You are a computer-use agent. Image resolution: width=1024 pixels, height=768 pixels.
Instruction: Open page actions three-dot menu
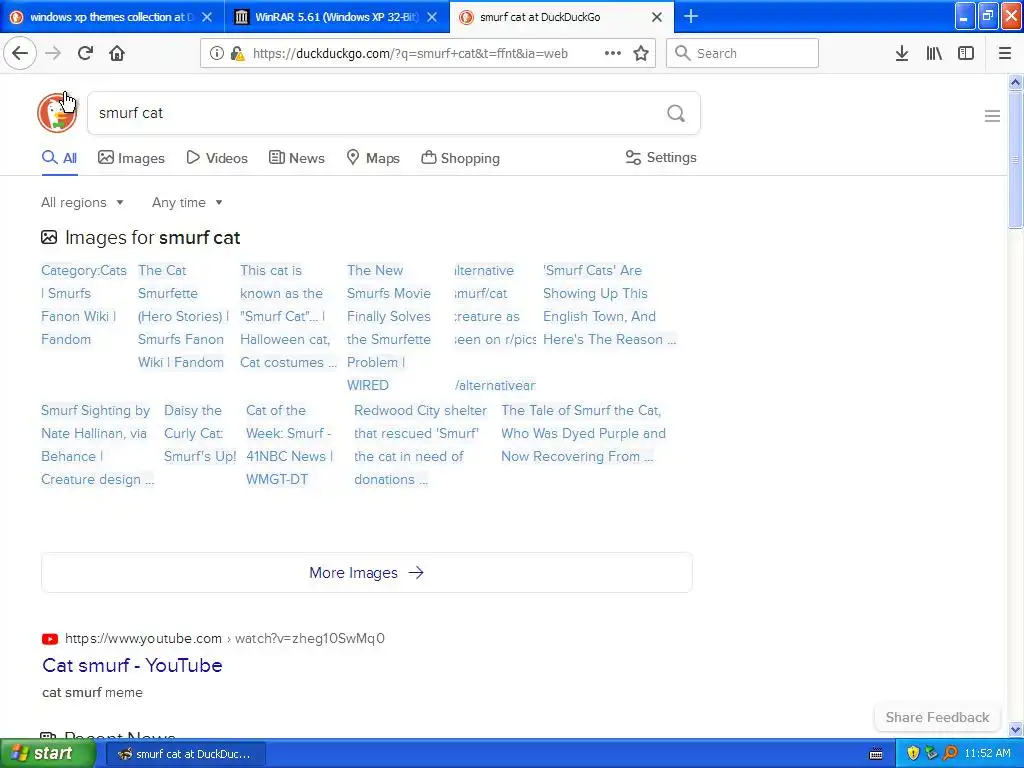click(613, 53)
